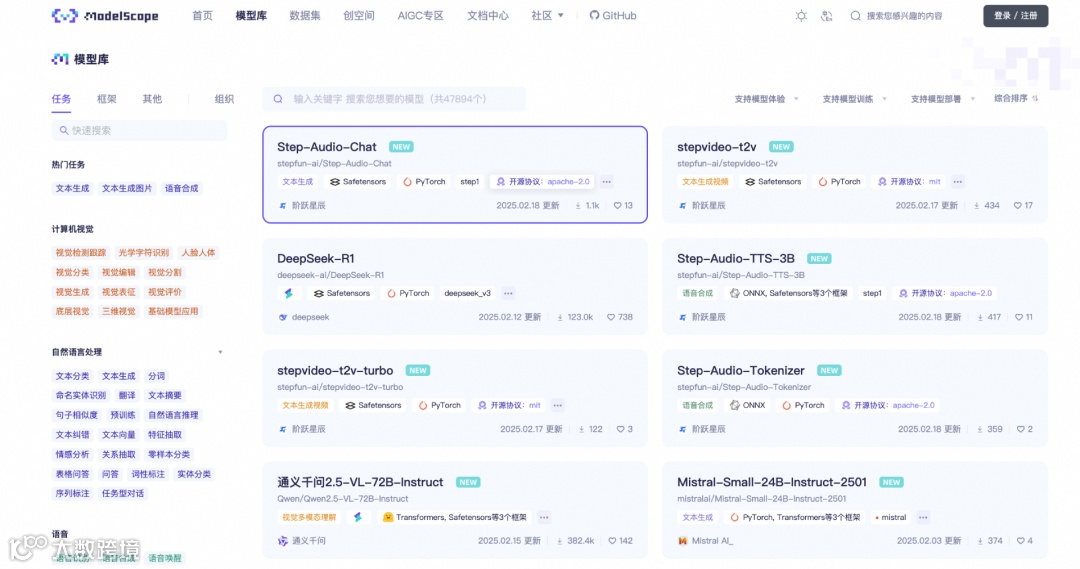Viewport: 1080px width, 569px height.
Task: Click the top search magnifier icon
Action: [855, 16]
